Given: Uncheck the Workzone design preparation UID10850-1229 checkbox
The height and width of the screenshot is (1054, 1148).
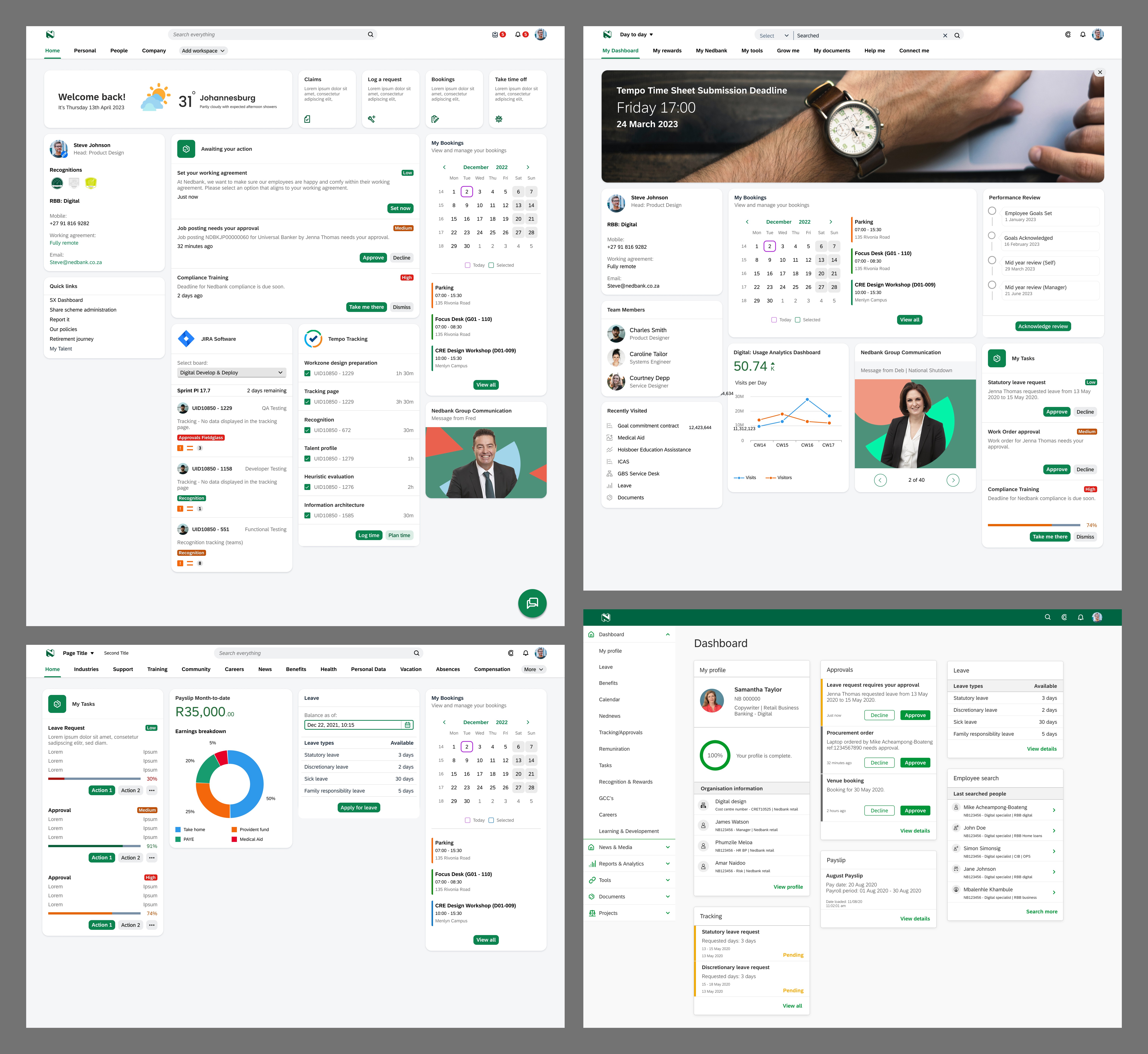Looking at the screenshot, I should pos(307,374).
